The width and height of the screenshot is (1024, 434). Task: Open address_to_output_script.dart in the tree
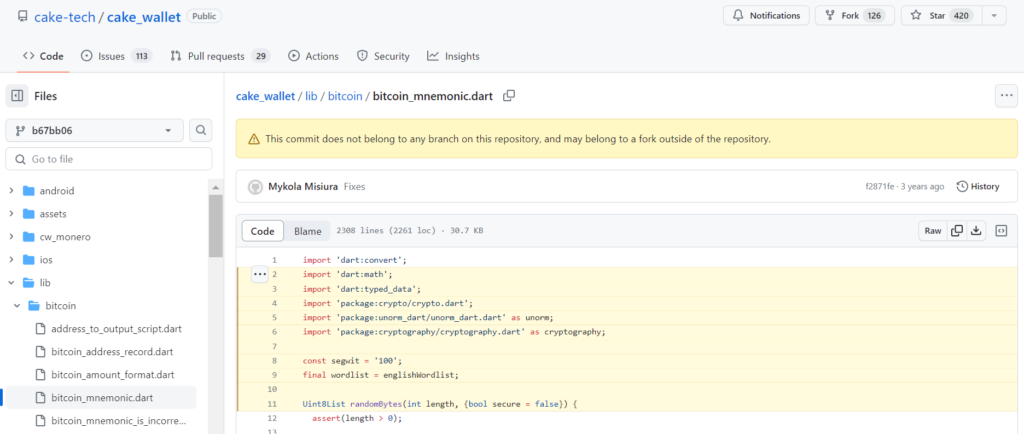pos(116,329)
